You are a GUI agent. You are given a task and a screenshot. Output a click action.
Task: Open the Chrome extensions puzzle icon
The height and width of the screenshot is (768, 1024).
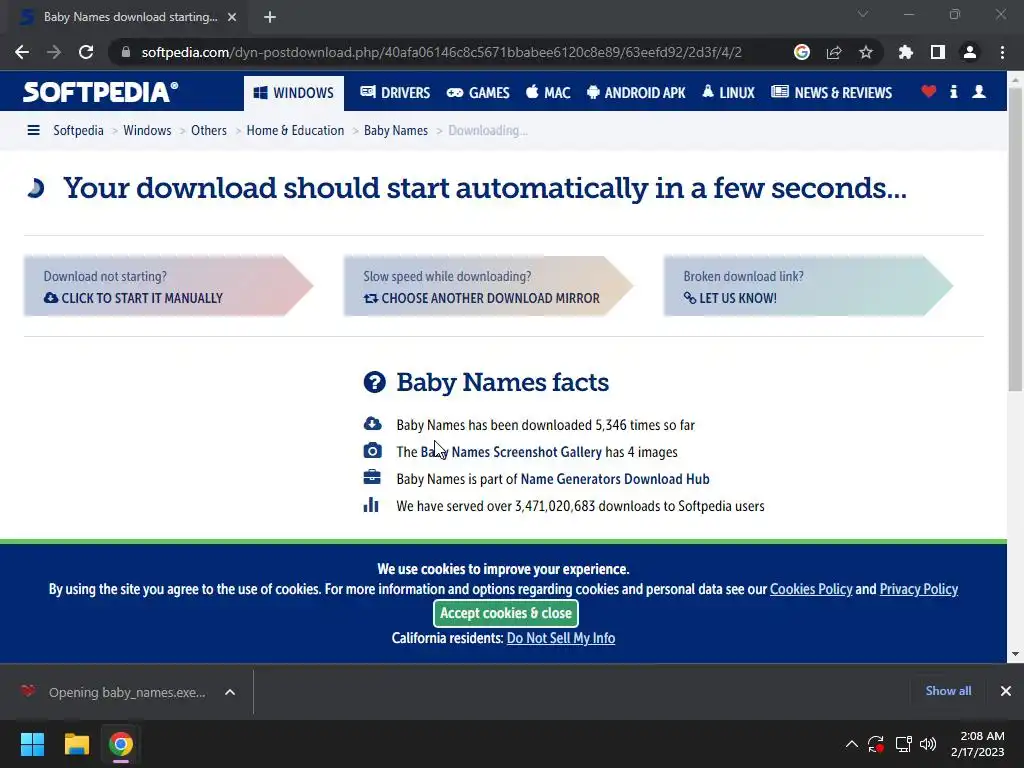[905, 52]
